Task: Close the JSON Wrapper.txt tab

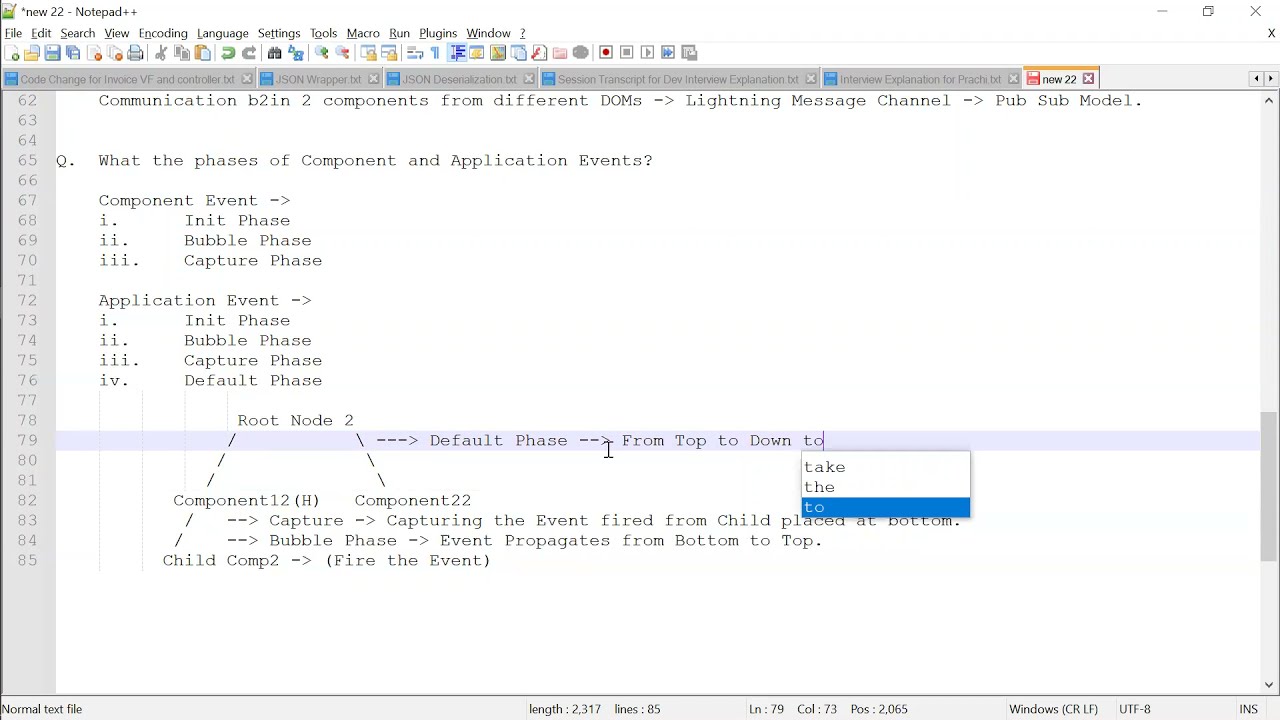Action: tap(373, 79)
